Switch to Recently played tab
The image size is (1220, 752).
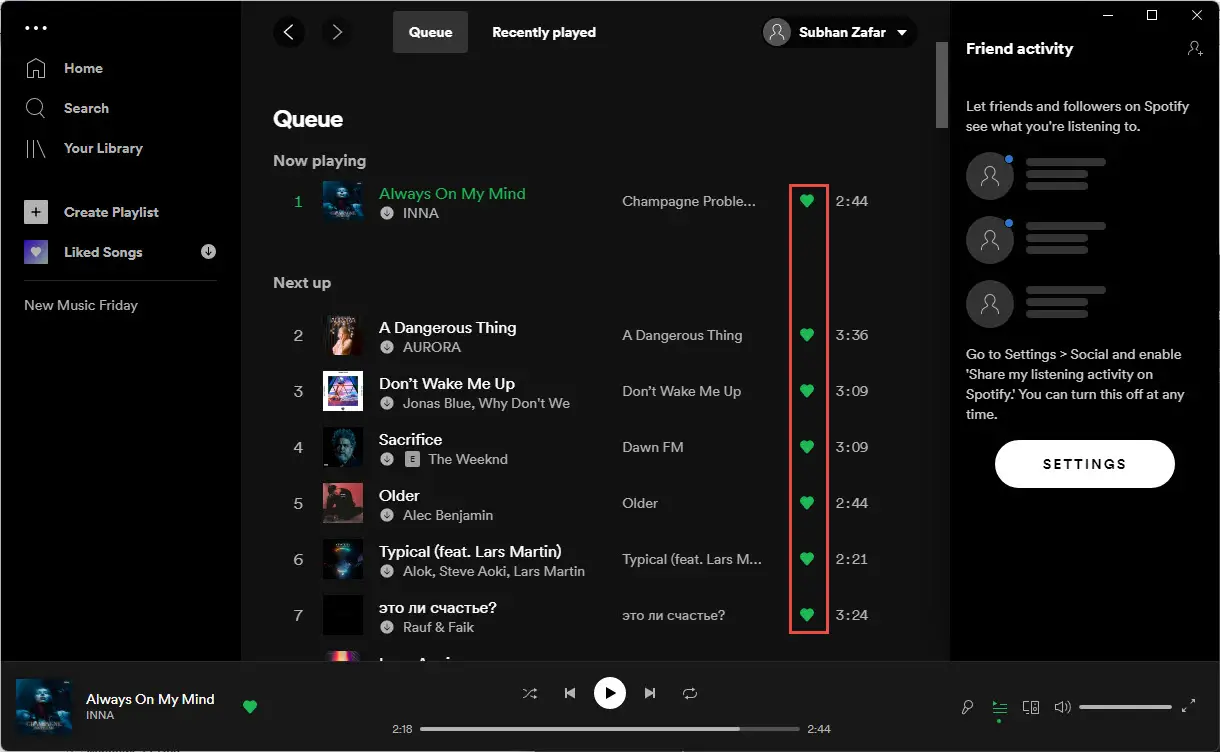click(544, 32)
